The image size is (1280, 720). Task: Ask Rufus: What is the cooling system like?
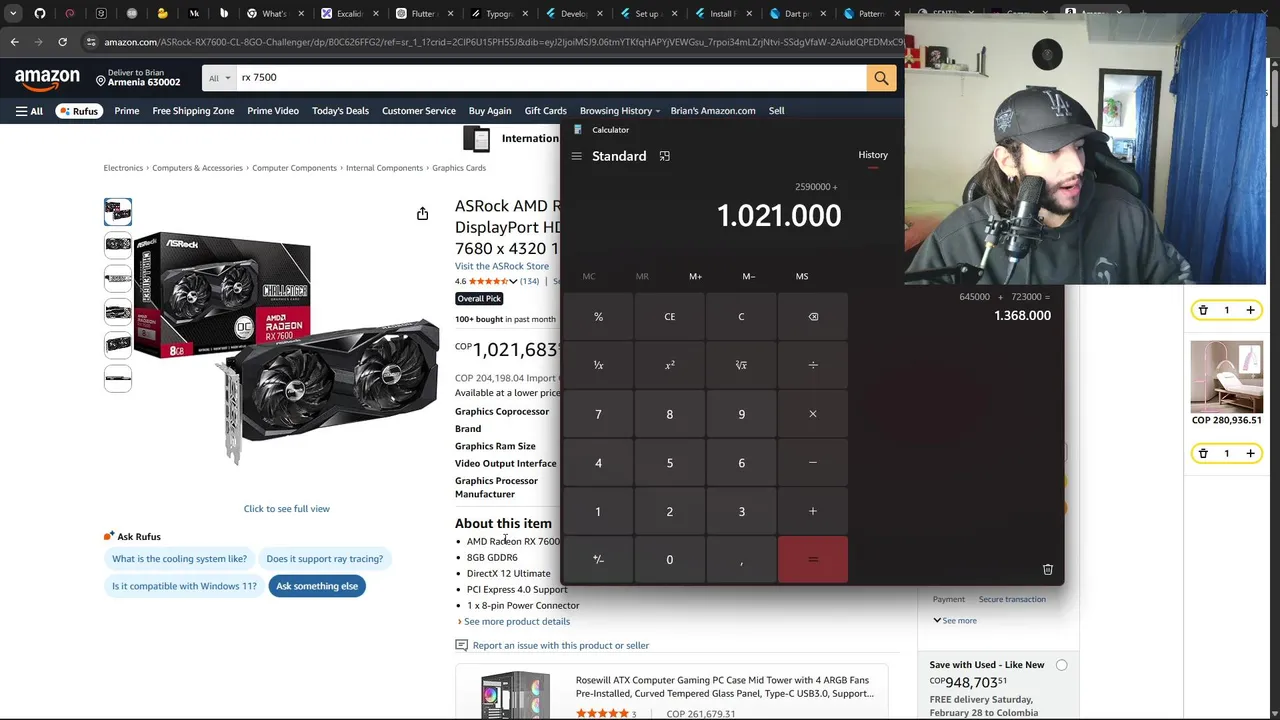(180, 559)
